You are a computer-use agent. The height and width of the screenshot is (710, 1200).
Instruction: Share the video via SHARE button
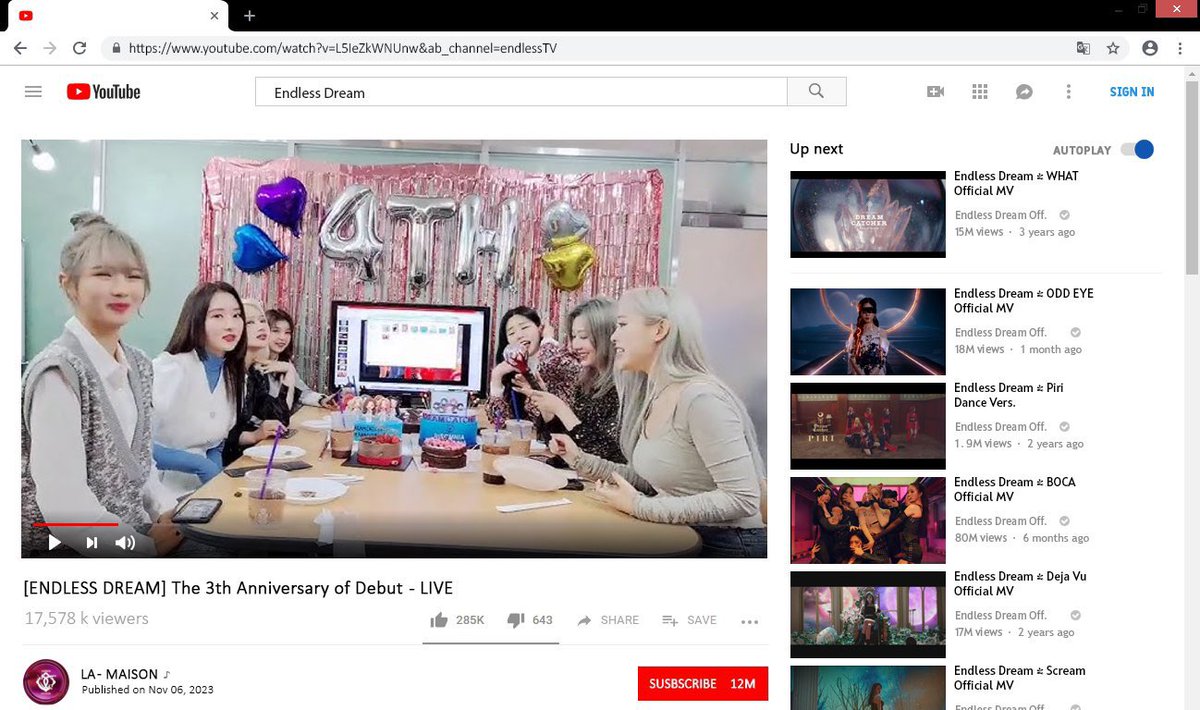click(608, 620)
